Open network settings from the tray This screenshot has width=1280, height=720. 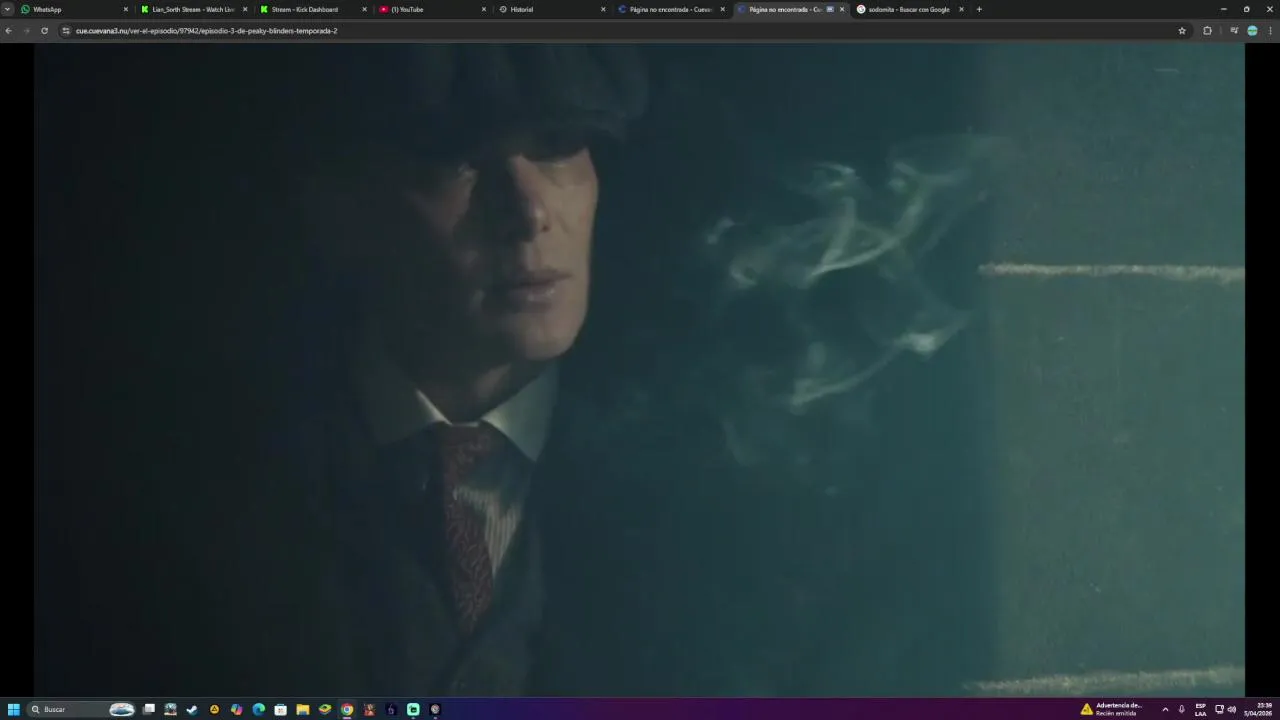pyautogui.click(x=1219, y=709)
